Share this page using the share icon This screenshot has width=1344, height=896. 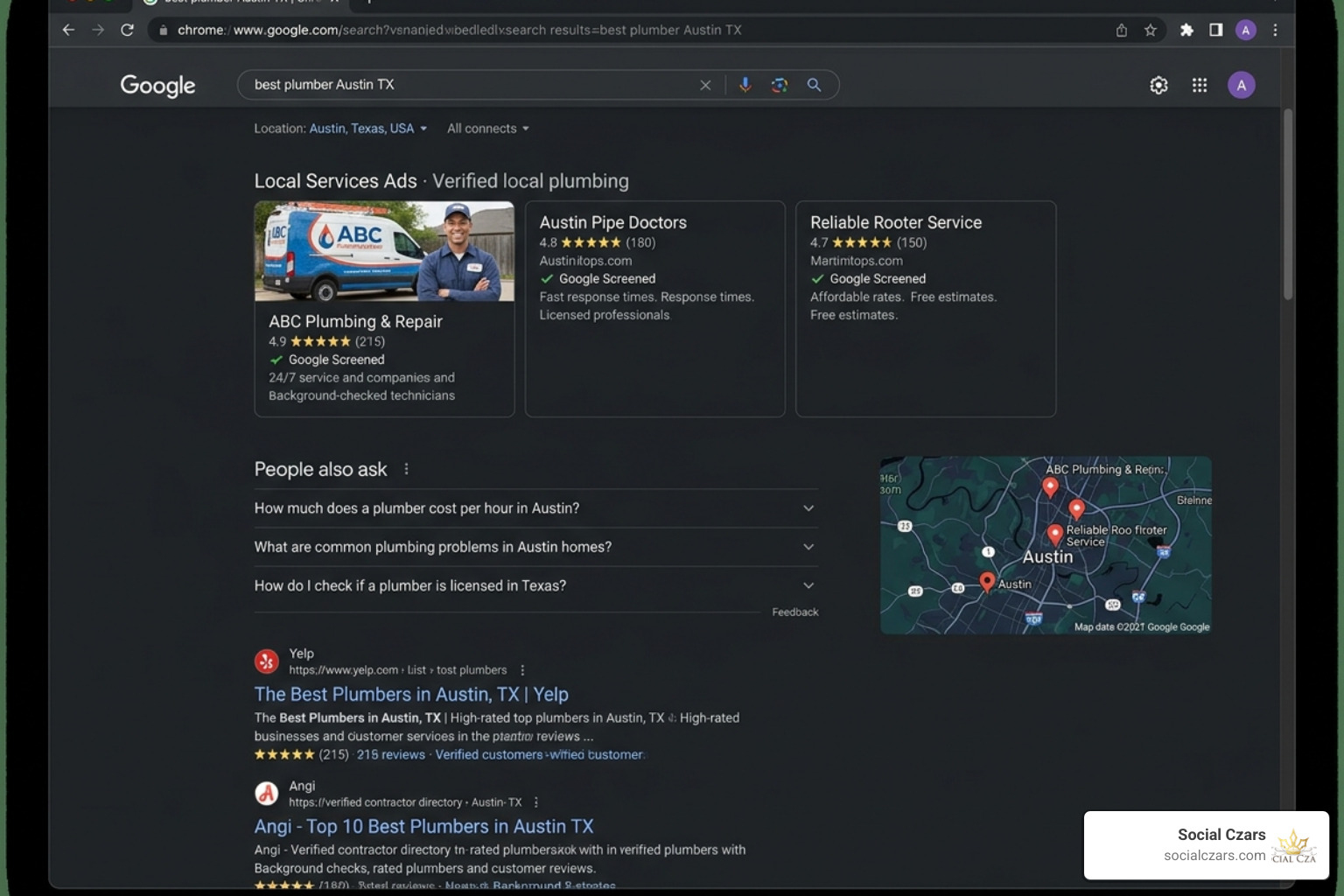[1122, 30]
